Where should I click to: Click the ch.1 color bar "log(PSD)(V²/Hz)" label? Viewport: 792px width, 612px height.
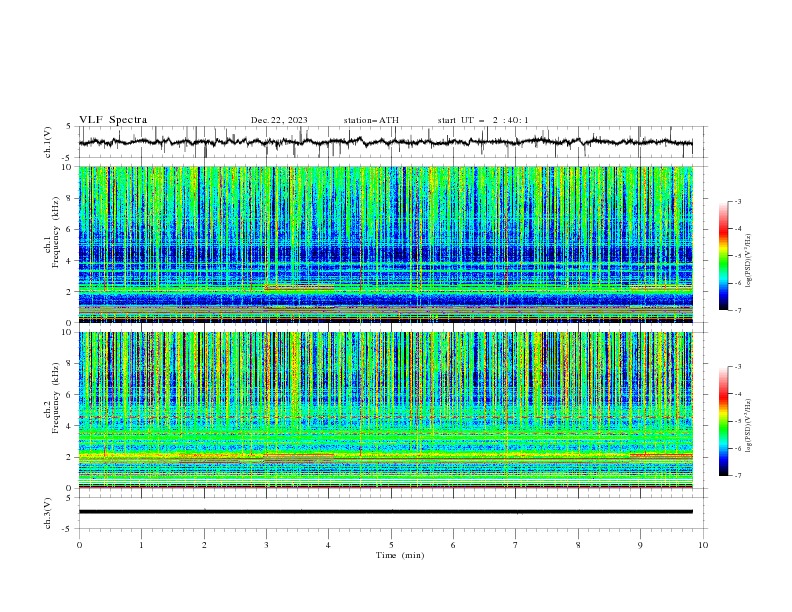pyautogui.click(x=748, y=261)
